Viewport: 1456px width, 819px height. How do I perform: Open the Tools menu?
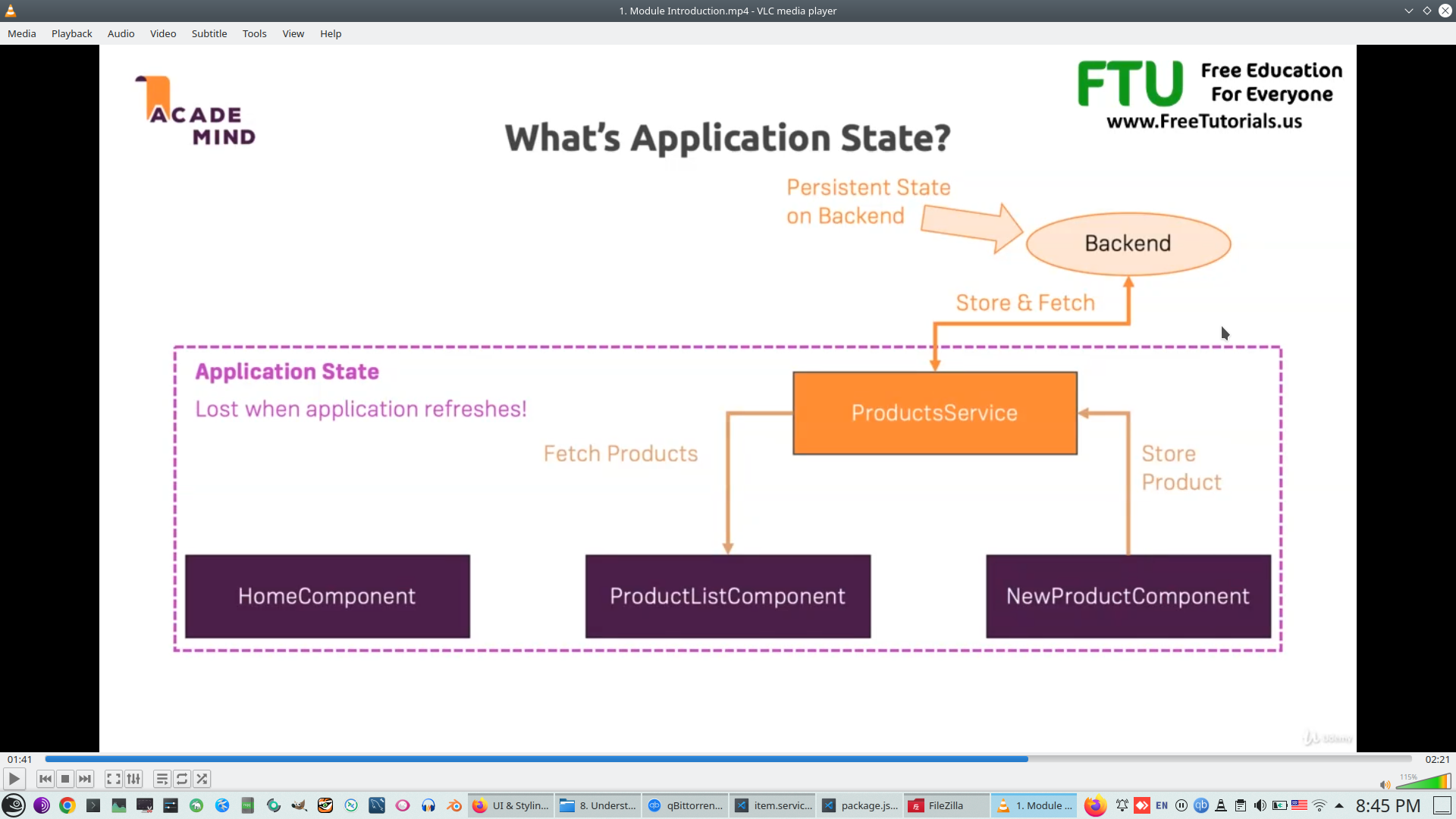254,33
